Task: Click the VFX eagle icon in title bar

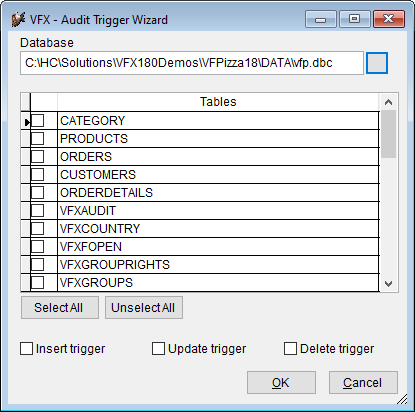Action: click(x=19, y=20)
